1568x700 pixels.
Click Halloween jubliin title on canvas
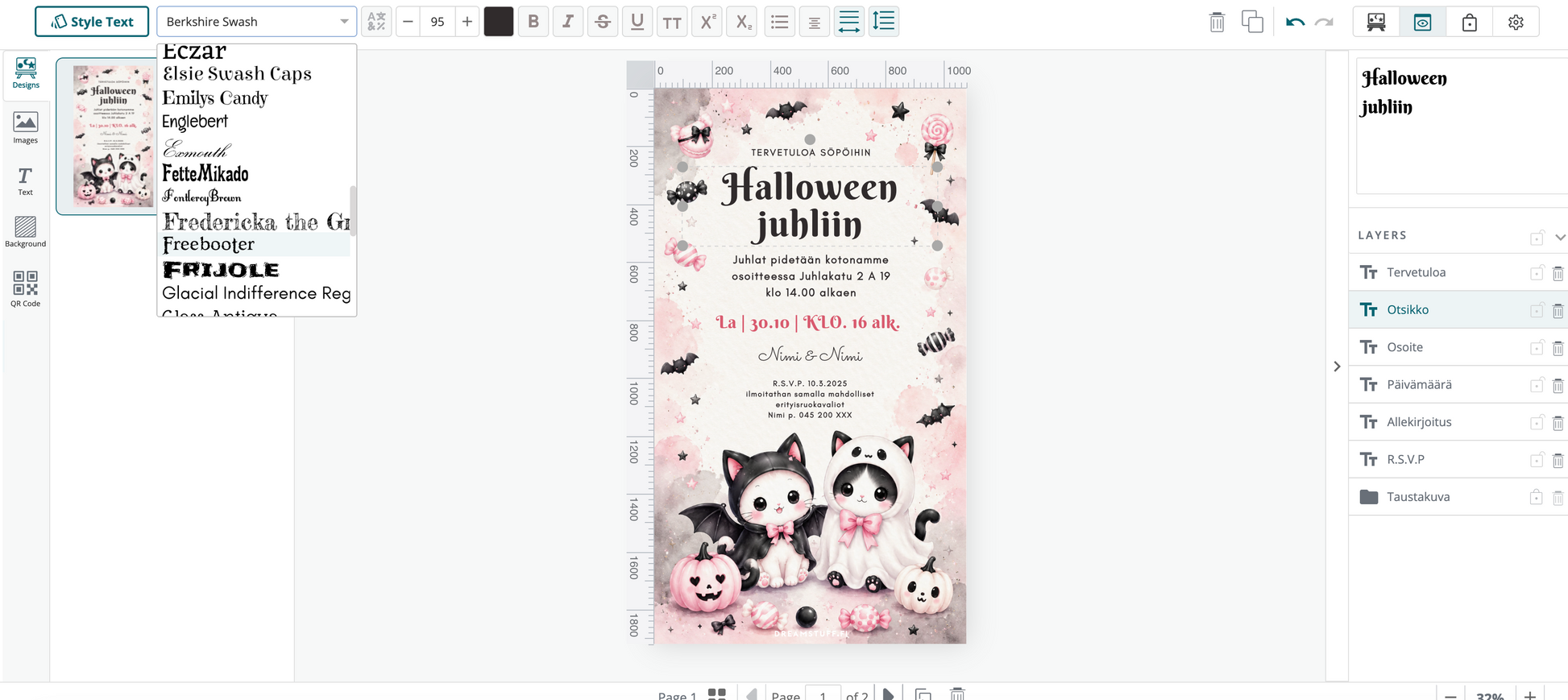point(809,205)
